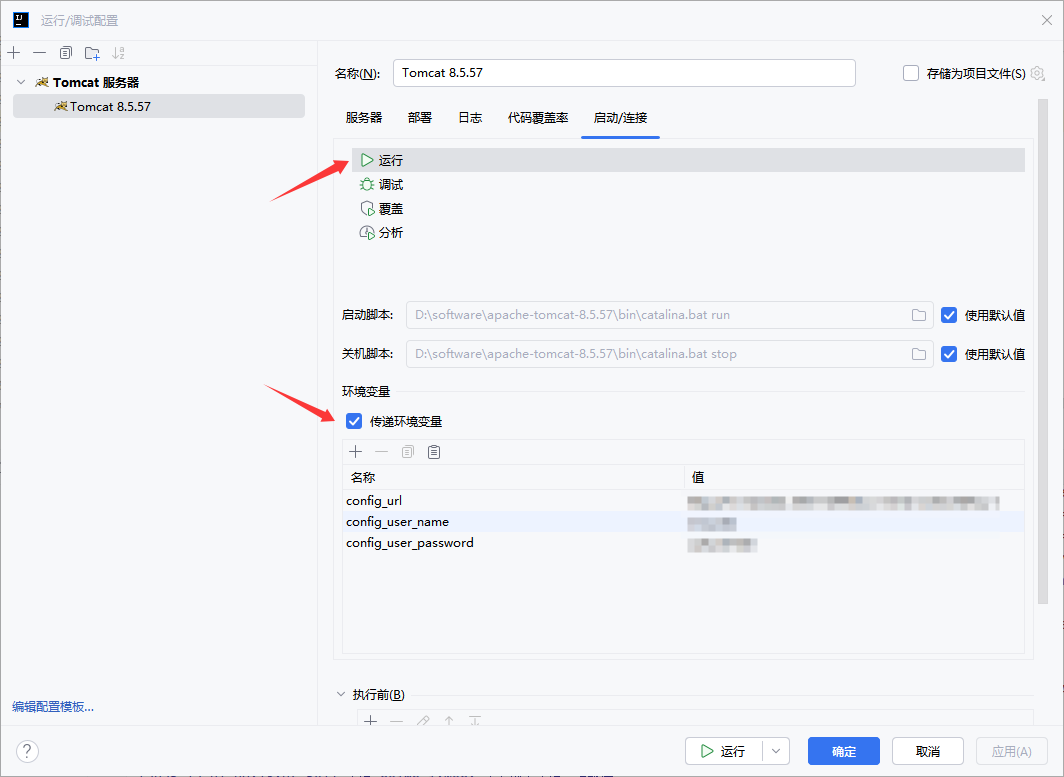This screenshot has width=1064, height=777.
Task: Select the config_user_name variable row
Action: point(683,522)
